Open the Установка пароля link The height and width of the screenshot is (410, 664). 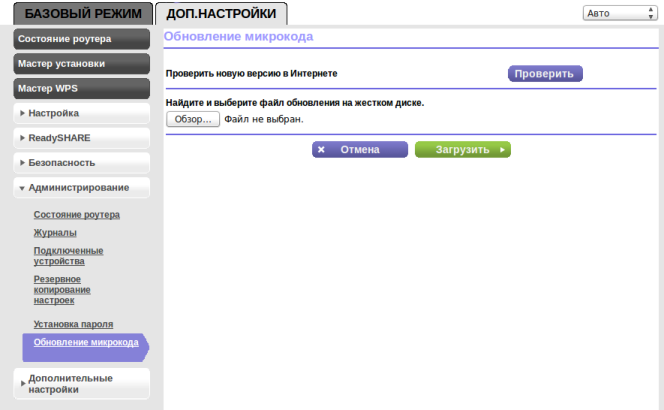tap(73, 324)
